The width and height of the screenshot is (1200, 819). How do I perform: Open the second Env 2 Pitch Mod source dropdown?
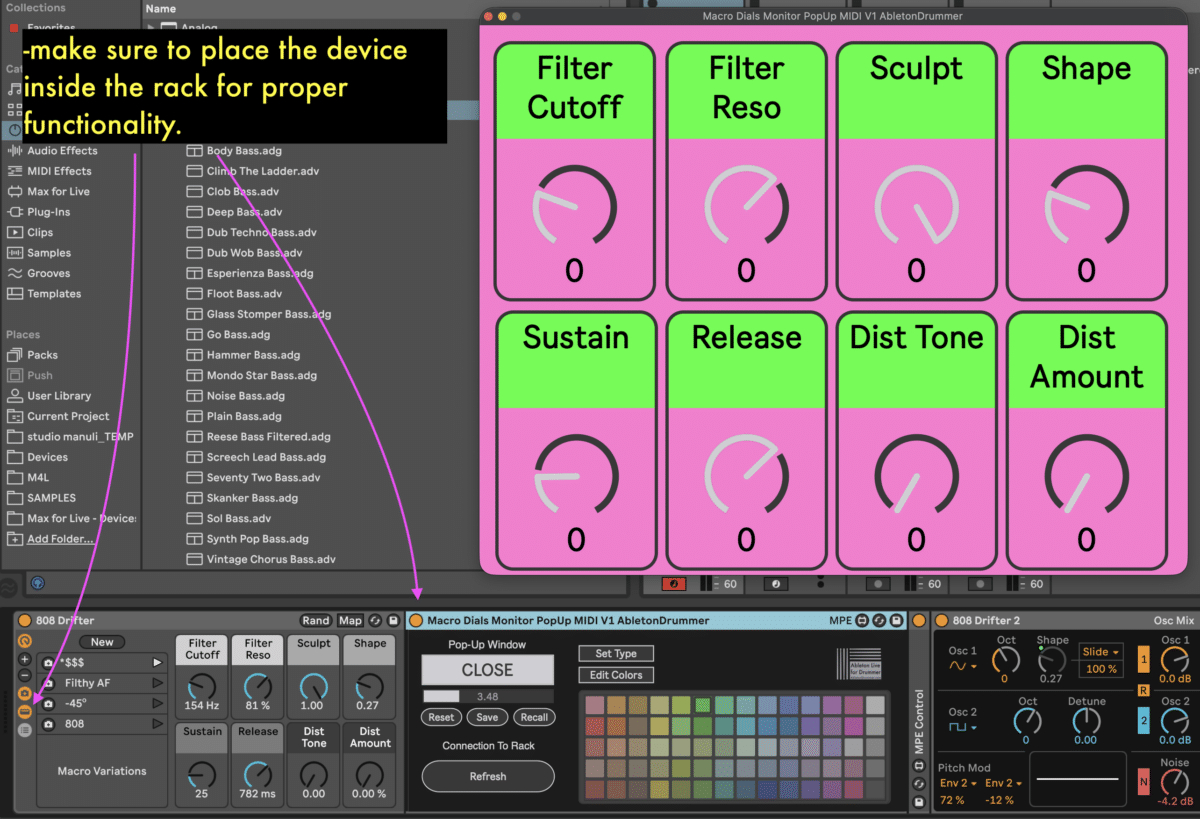pyautogui.click(x=1005, y=783)
